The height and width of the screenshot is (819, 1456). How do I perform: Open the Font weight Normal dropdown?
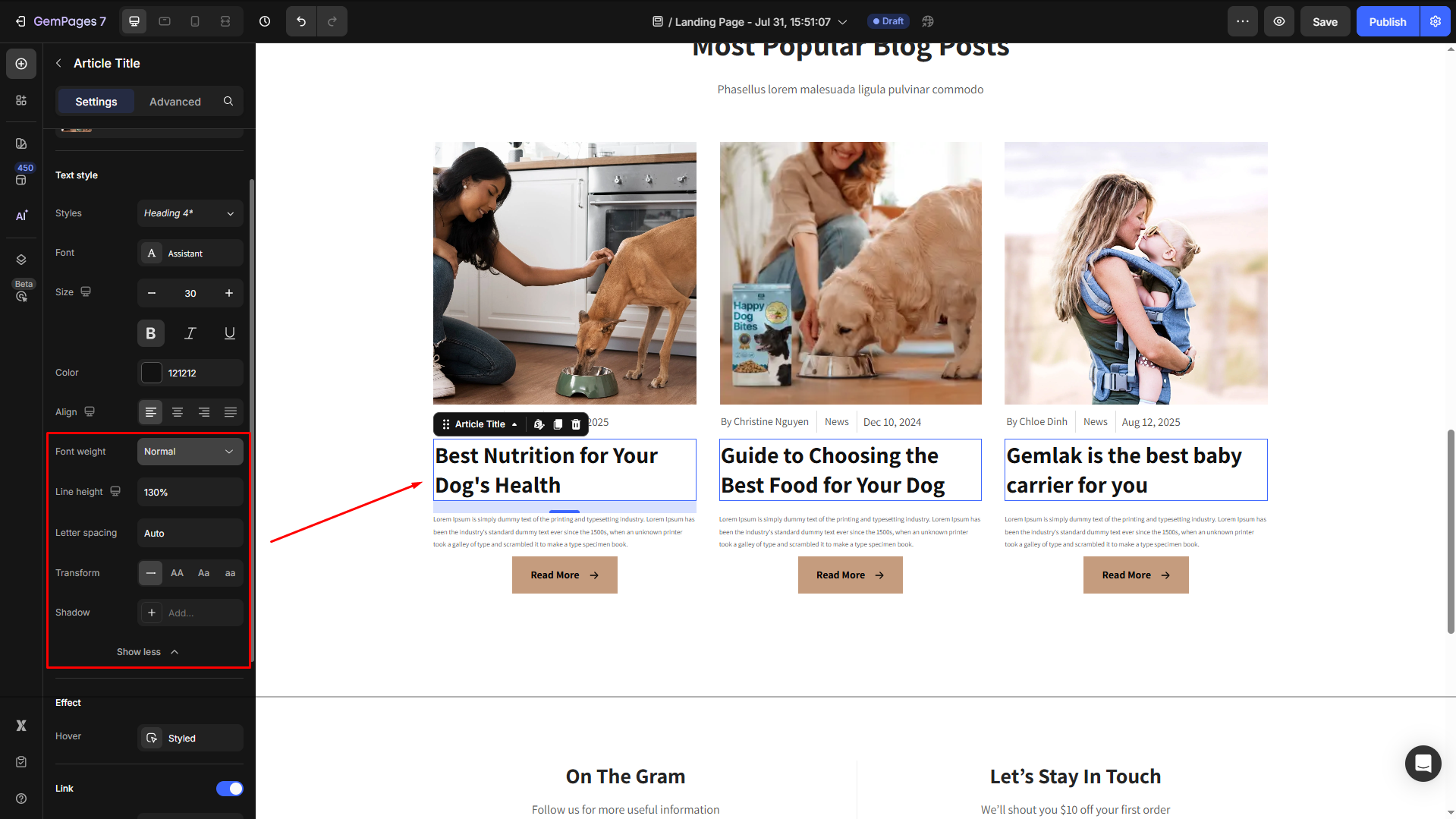(x=190, y=452)
